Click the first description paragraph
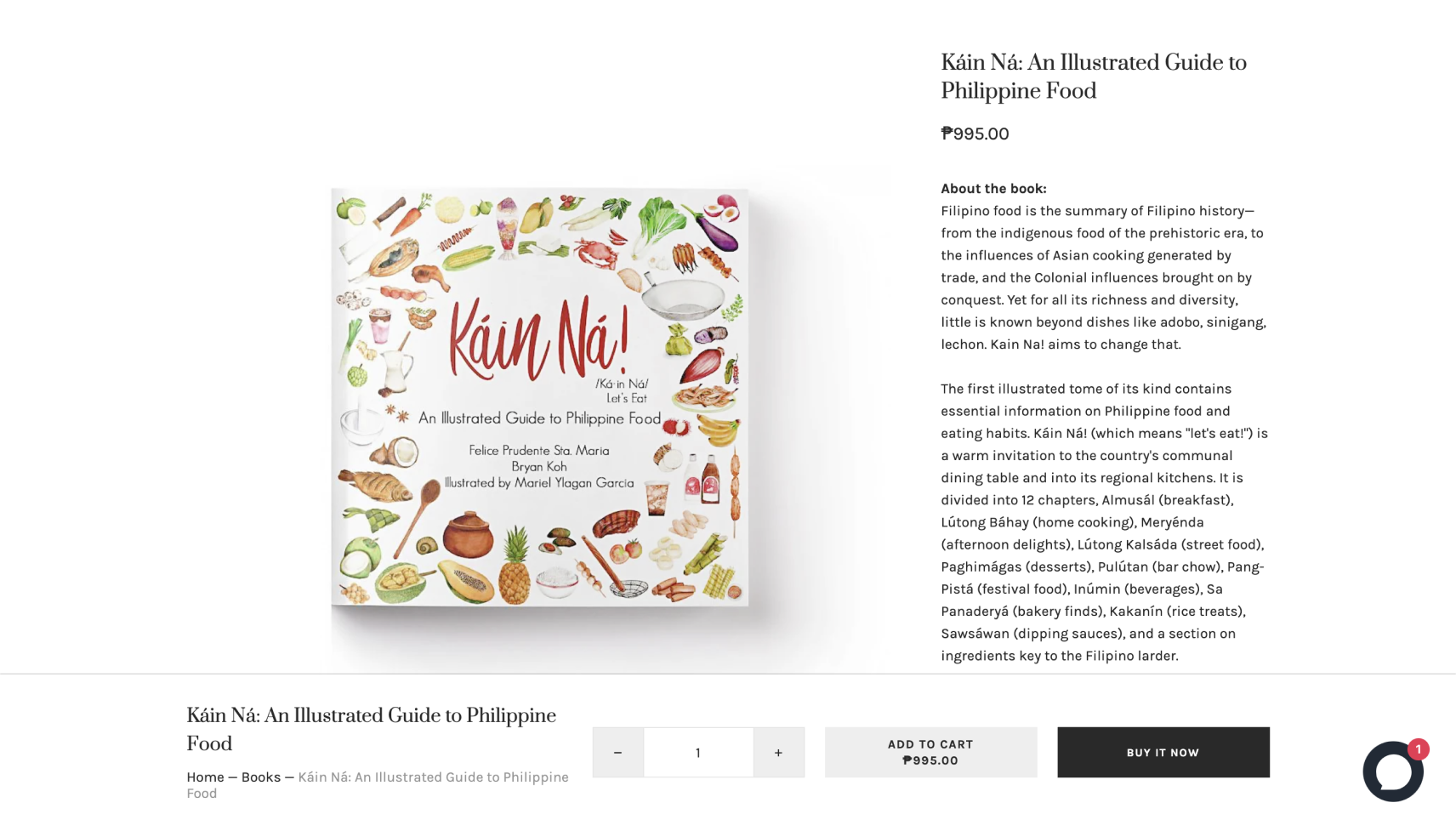Screen dimensions: 1456x831 click(x=1104, y=277)
